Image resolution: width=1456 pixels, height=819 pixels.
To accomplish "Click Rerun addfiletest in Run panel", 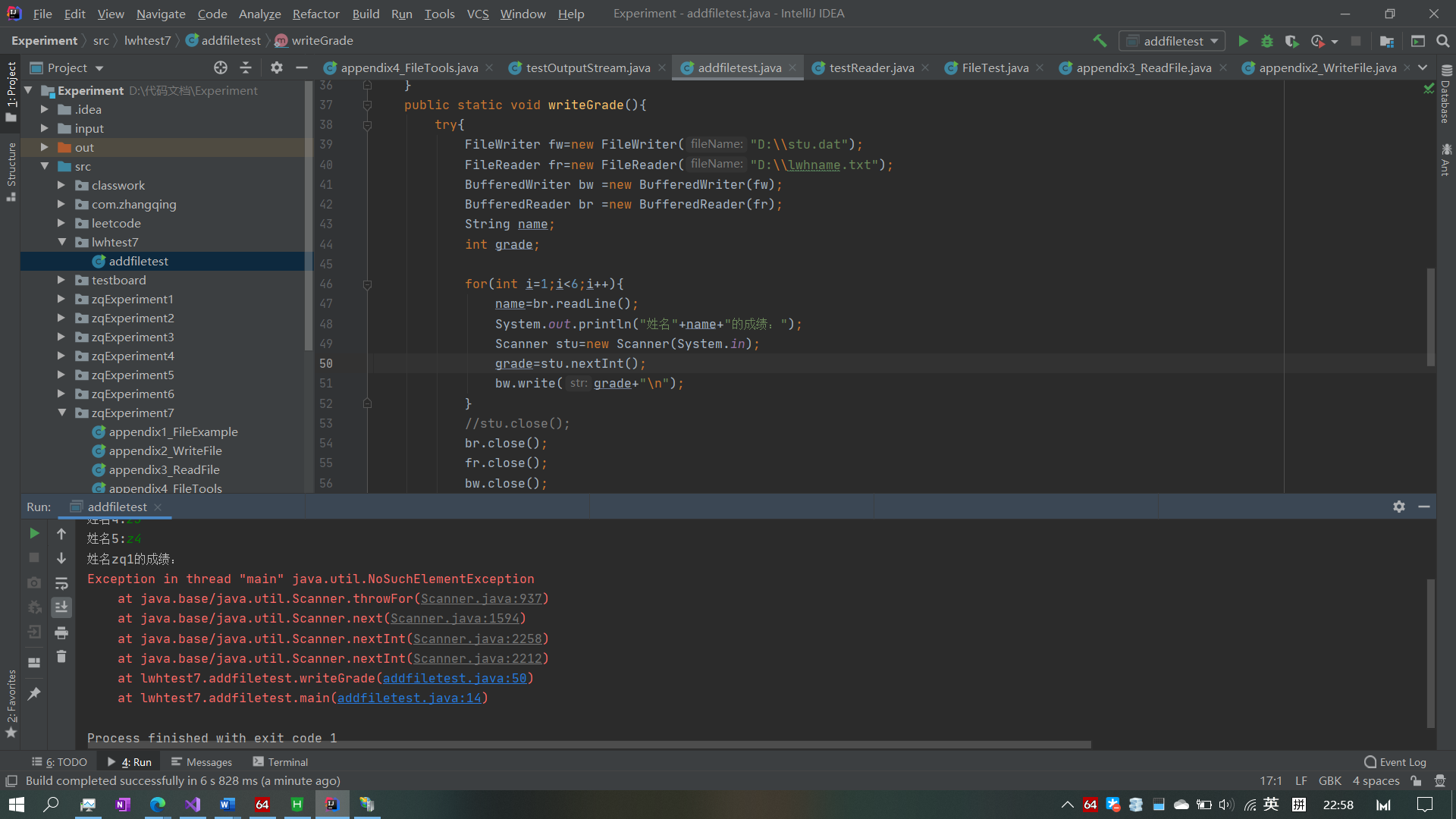I will pos(34,533).
